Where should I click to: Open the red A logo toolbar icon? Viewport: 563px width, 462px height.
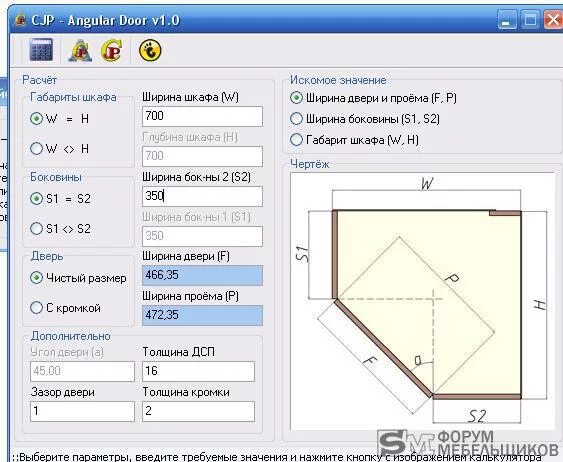[80, 50]
